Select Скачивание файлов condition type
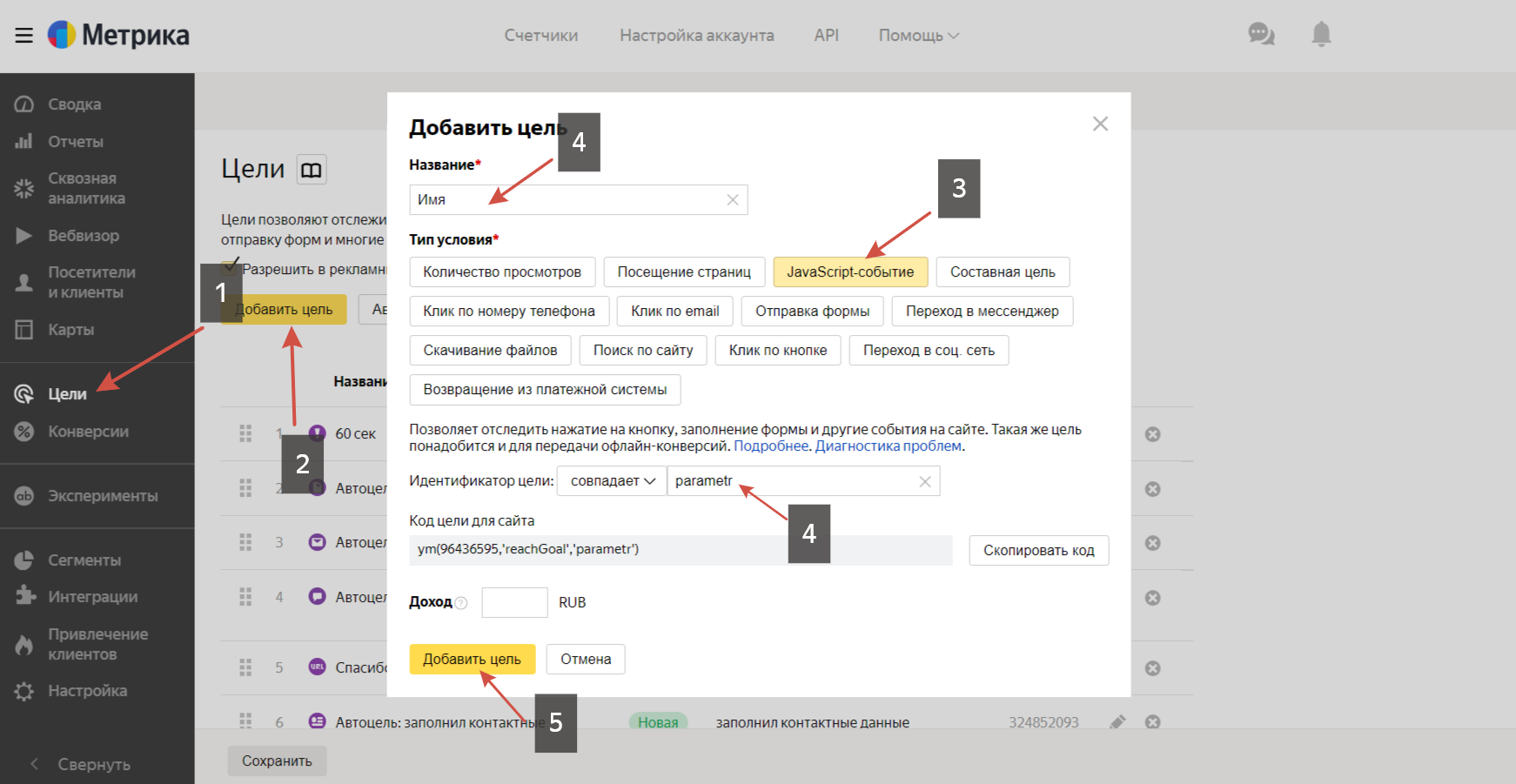Screen dimensions: 1516x784 [x=490, y=350]
